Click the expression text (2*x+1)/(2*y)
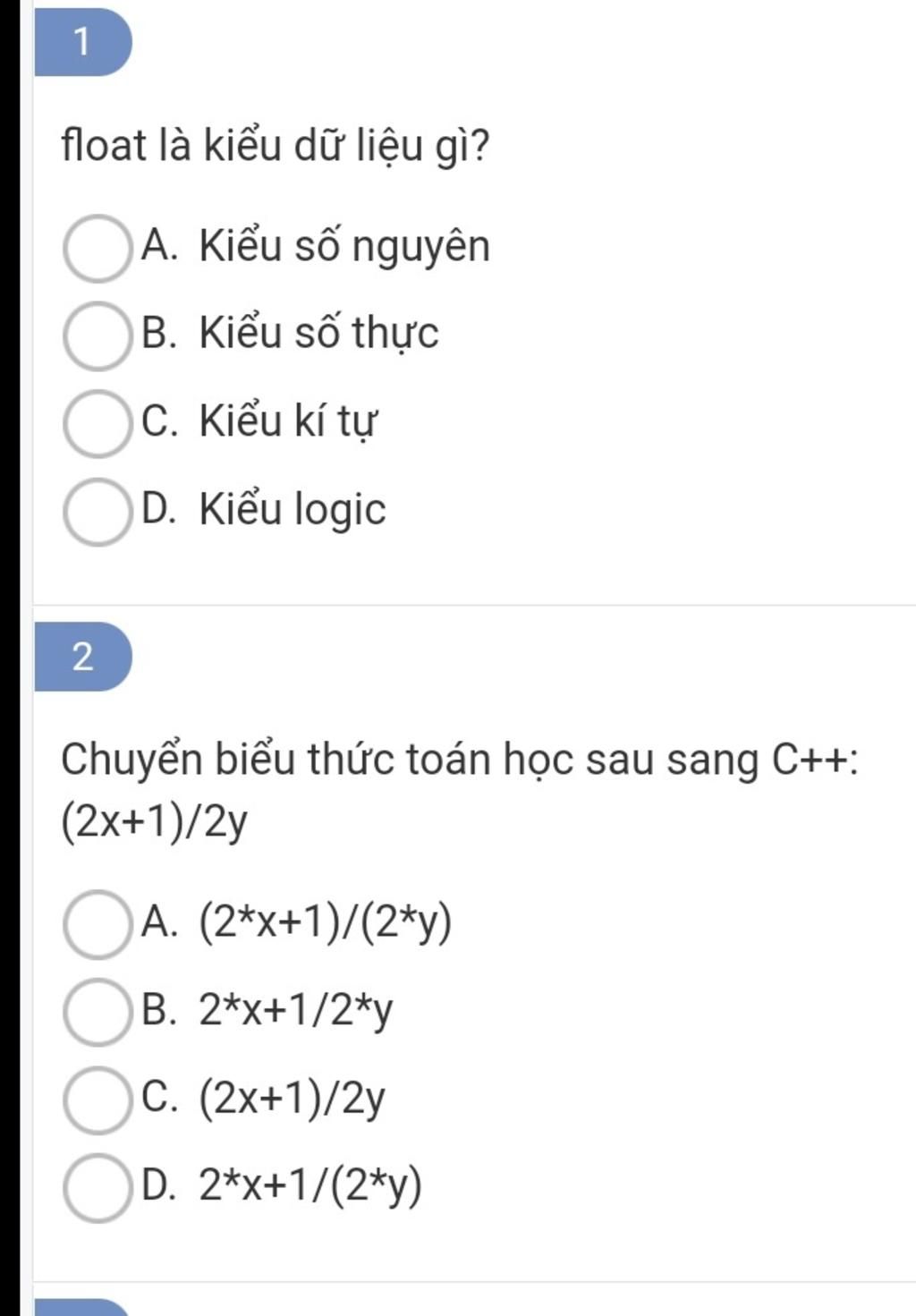 326,922
